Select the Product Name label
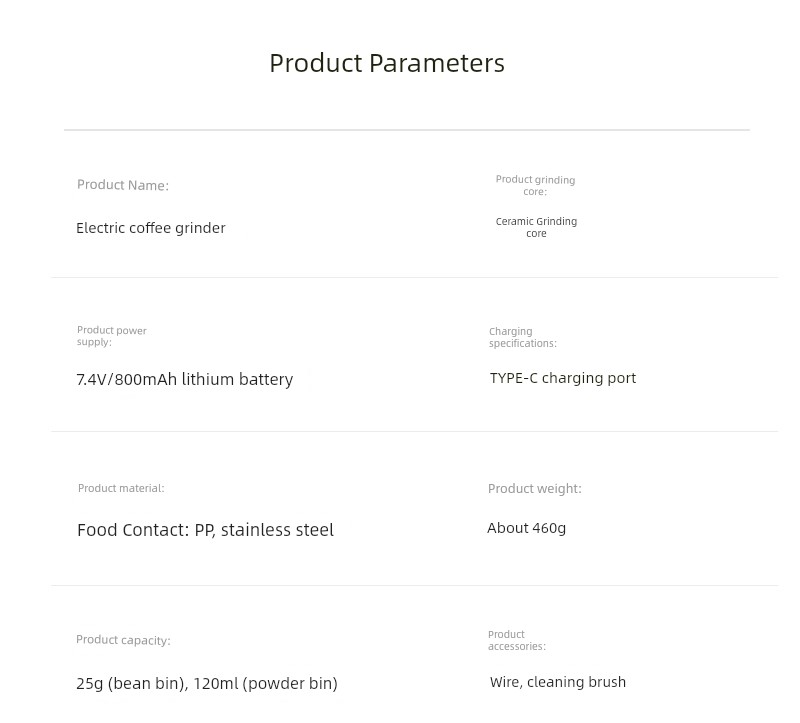The image size is (800, 723). click(x=122, y=185)
